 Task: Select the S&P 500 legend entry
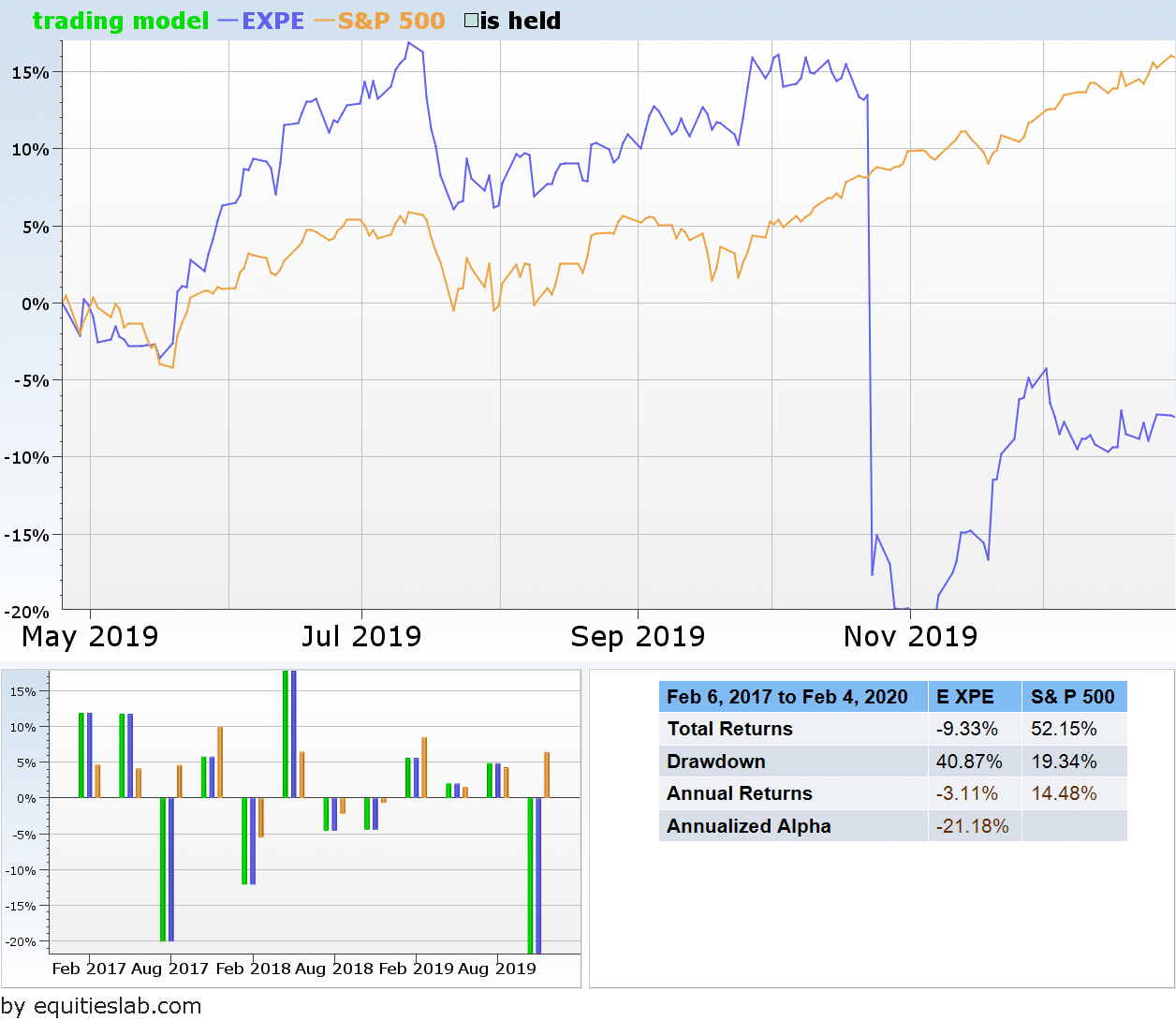click(x=380, y=21)
